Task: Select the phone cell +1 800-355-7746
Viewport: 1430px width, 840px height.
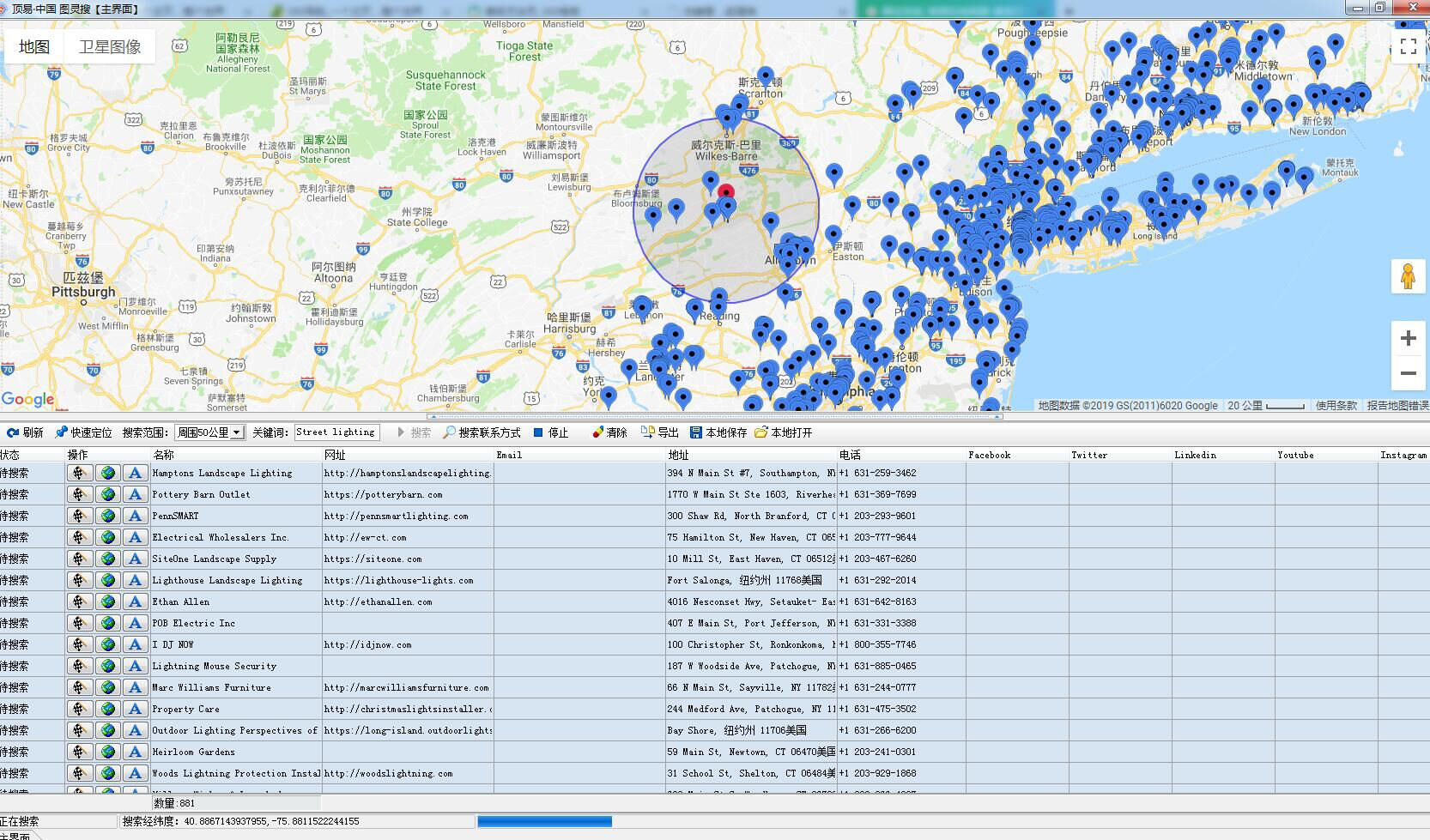Action: [901, 644]
